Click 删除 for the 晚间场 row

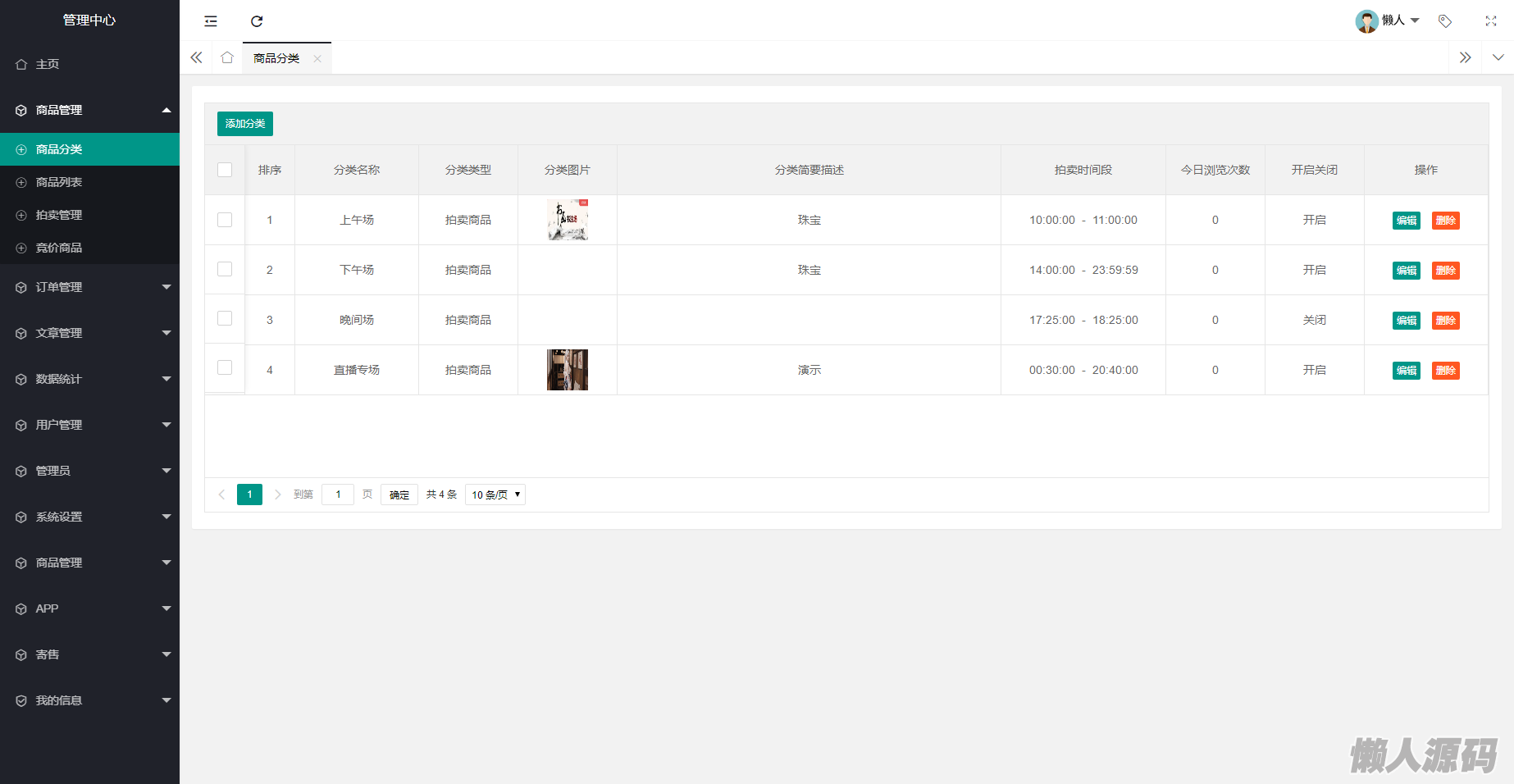[1446, 321]
